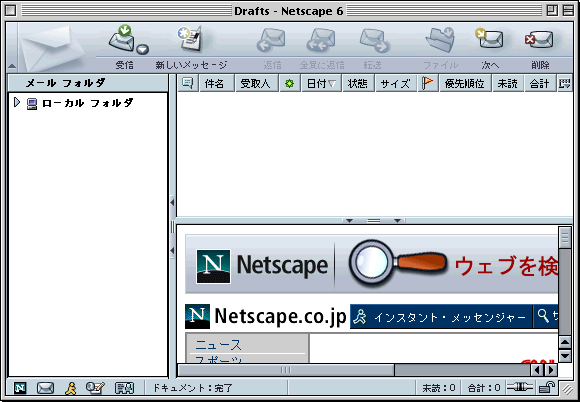Expand the ローカル フォルダ tree item
The width and height of the screenshot is (580, 402).
click(x=17, y=102)
